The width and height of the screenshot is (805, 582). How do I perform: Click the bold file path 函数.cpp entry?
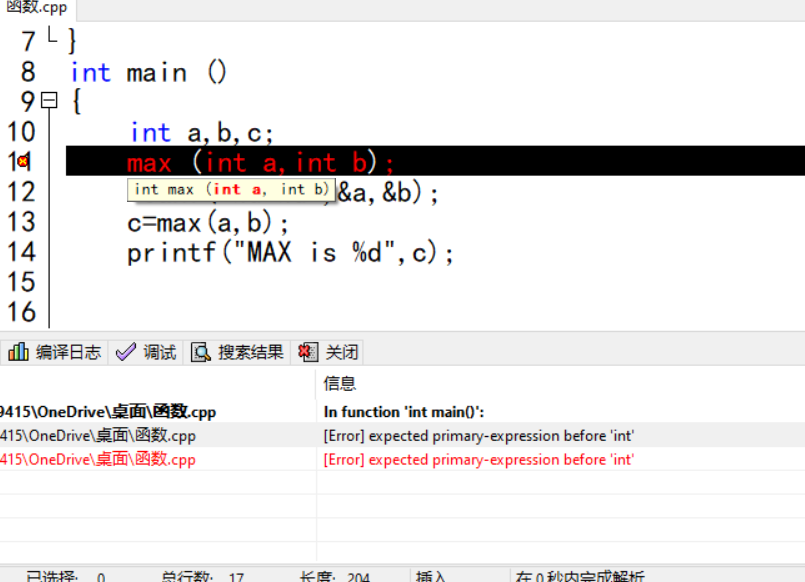point(108,412)
